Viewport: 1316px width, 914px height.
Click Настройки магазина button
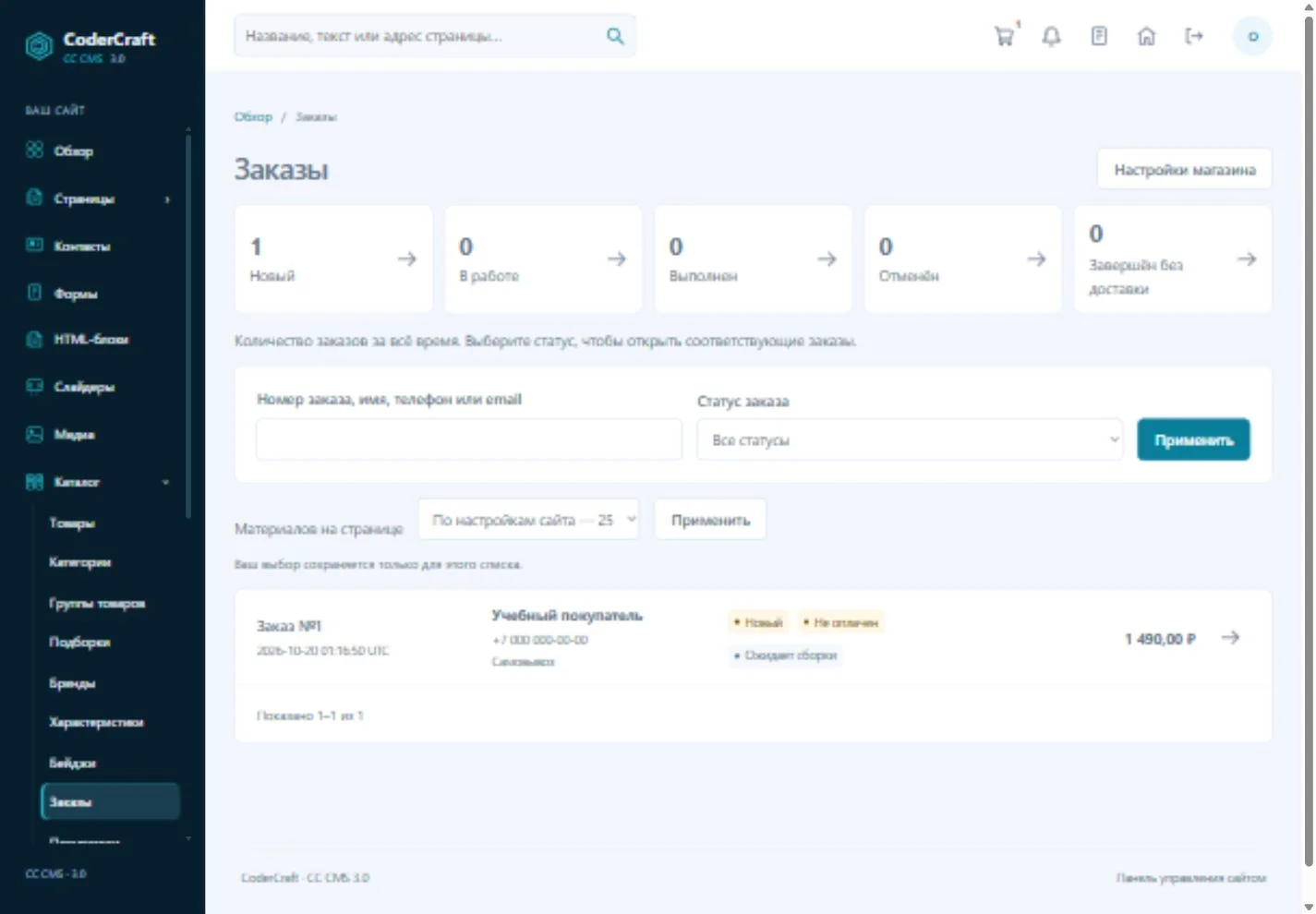click(1184, 169)
